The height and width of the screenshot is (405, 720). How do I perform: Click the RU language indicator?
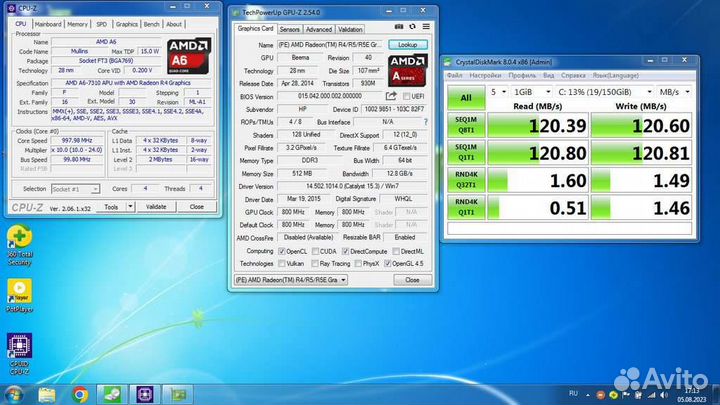[x=573, y=394]
